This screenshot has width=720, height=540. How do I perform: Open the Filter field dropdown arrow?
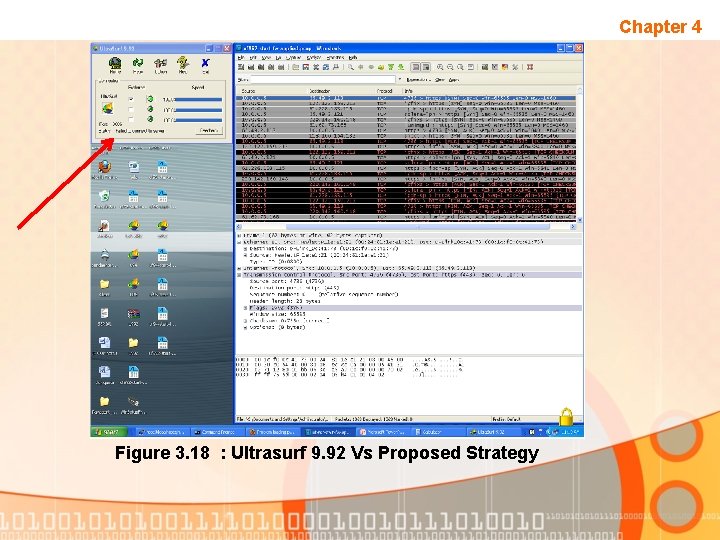pos(399,79)
